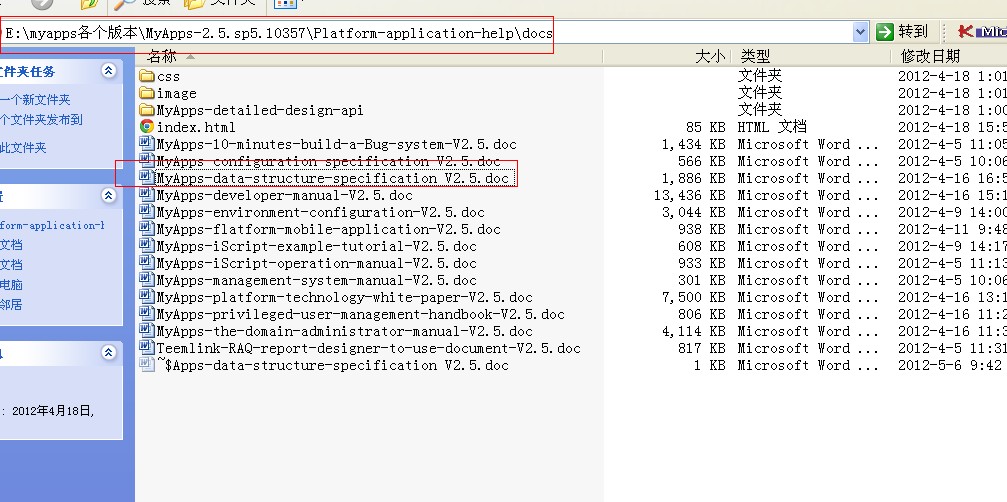Open the 邻居 link in the sidebar
Screen dimensions: 1007x502
pos(11,305)
